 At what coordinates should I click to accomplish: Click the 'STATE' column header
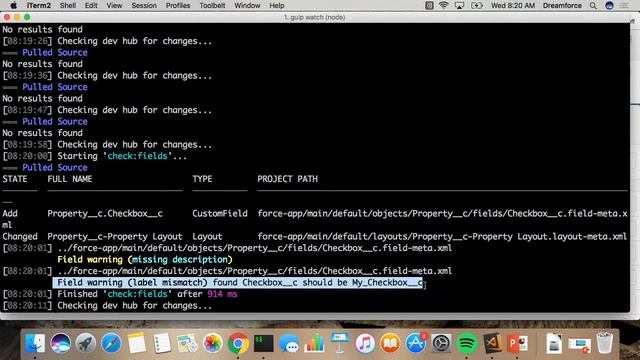(x=15, y=179)
